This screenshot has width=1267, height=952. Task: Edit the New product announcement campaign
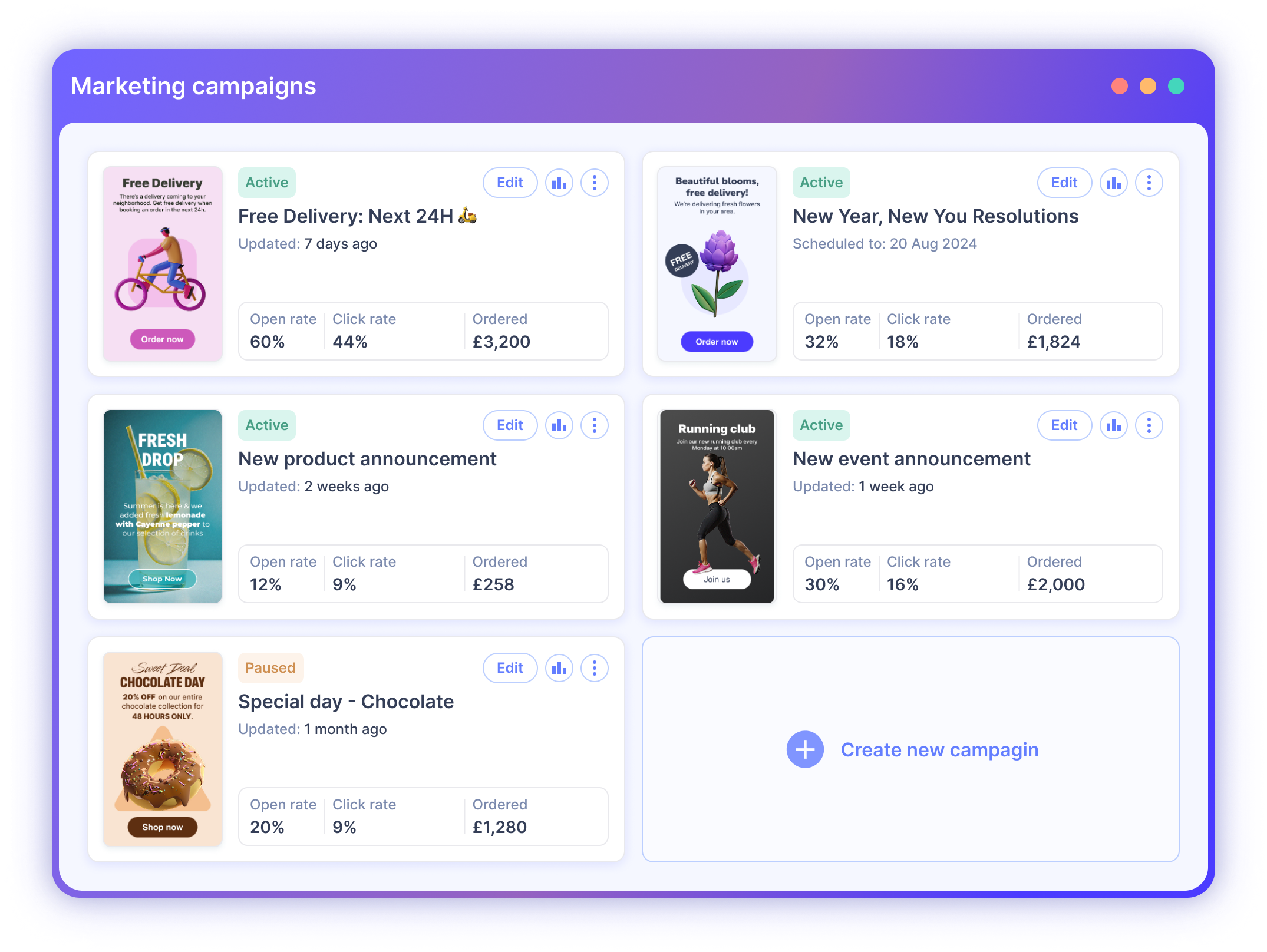coord(510,425)
